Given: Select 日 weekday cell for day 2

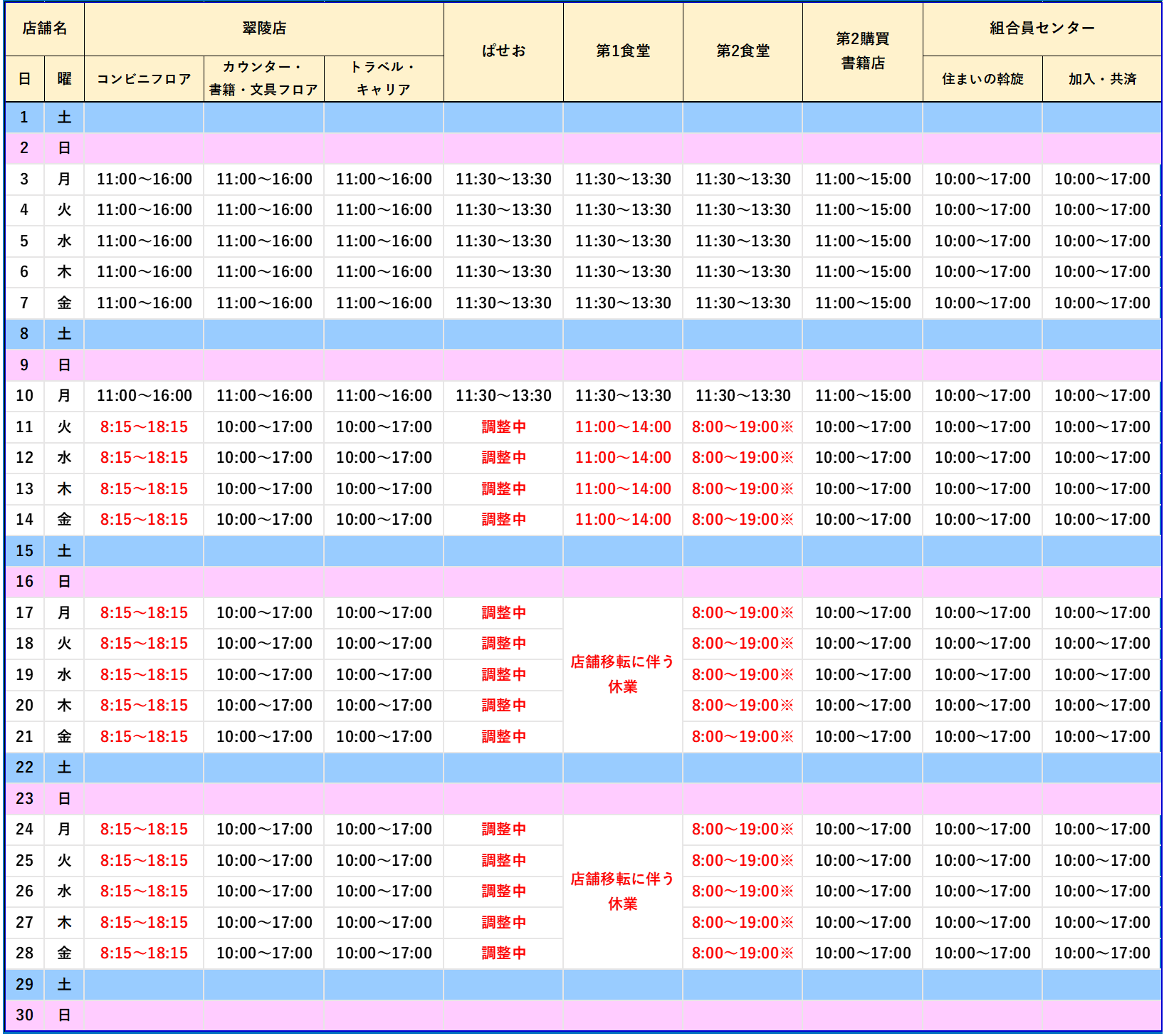Looking at the screenshot, I should pos(64,148).
